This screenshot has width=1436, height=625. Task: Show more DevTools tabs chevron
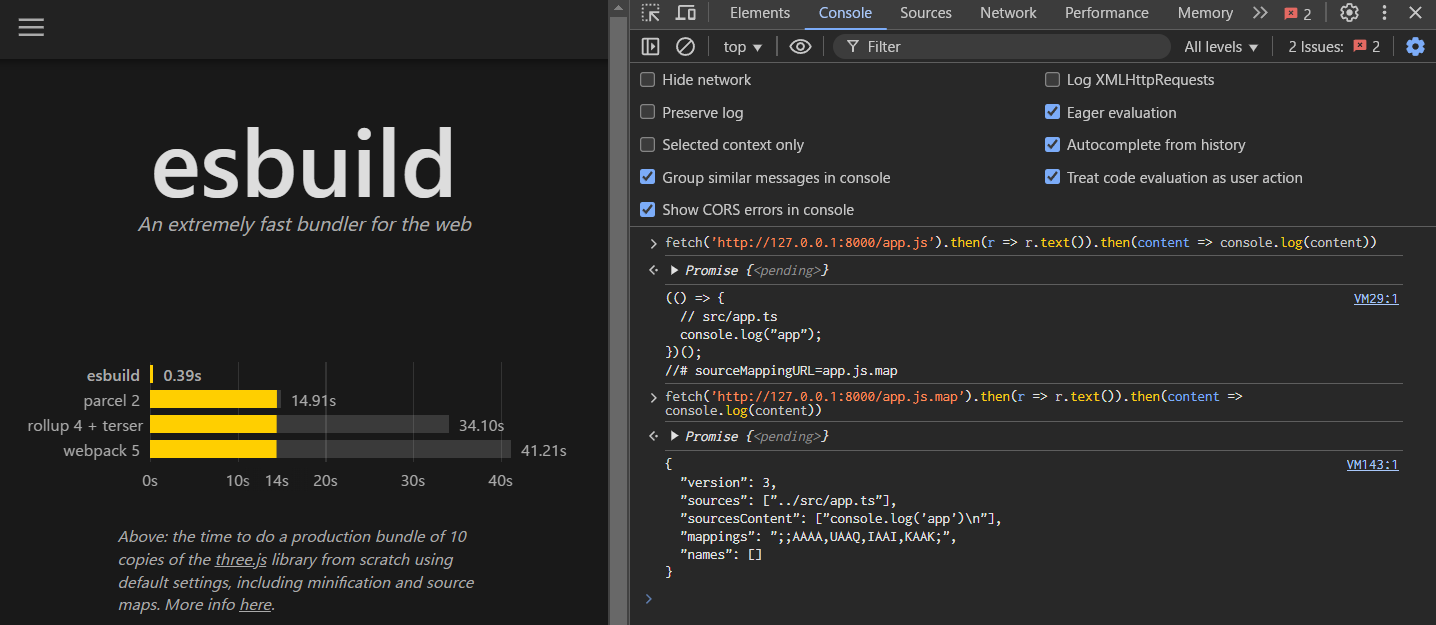pos(1260,13)
